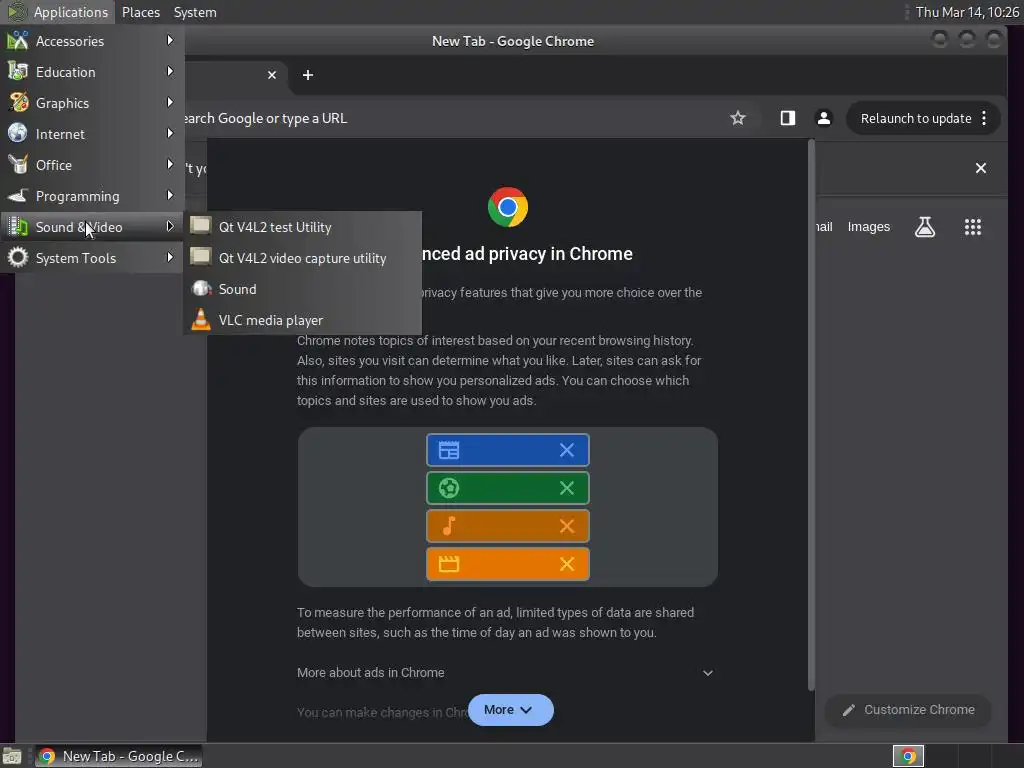Click the Graphics palette icon
The width and height of the screenshot is (1024, 768).
(18, 103)
